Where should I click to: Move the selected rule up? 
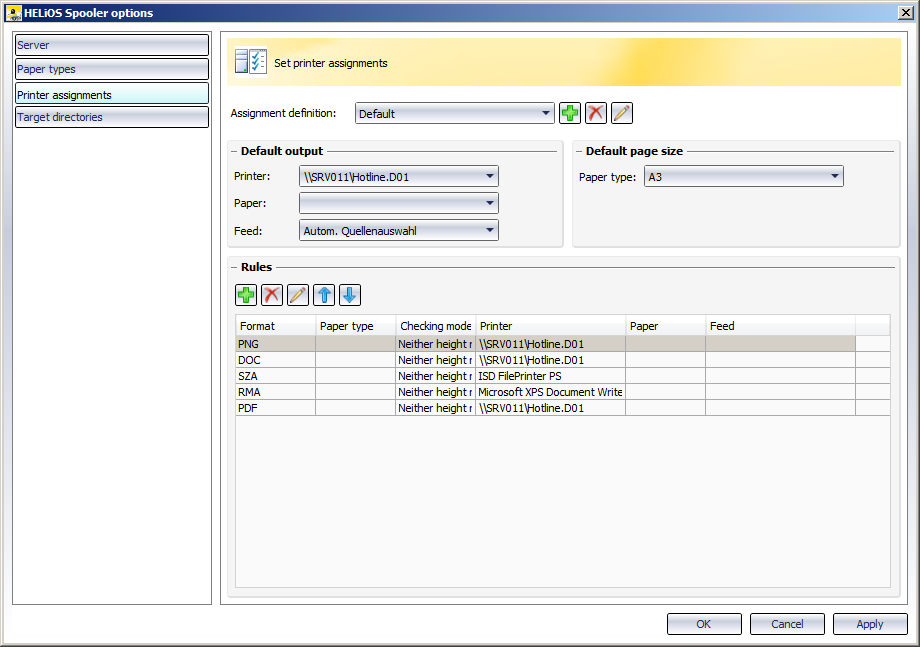(x=324, y=295)
